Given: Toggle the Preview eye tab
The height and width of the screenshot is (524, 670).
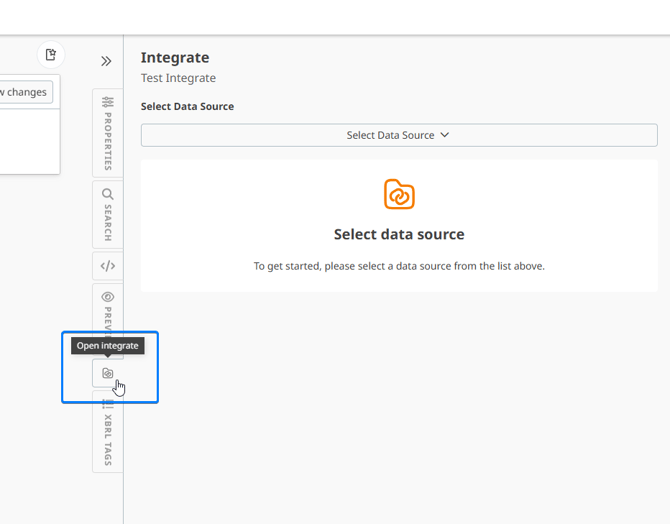Looking at the screenshot, I should [x=108, y=308].
